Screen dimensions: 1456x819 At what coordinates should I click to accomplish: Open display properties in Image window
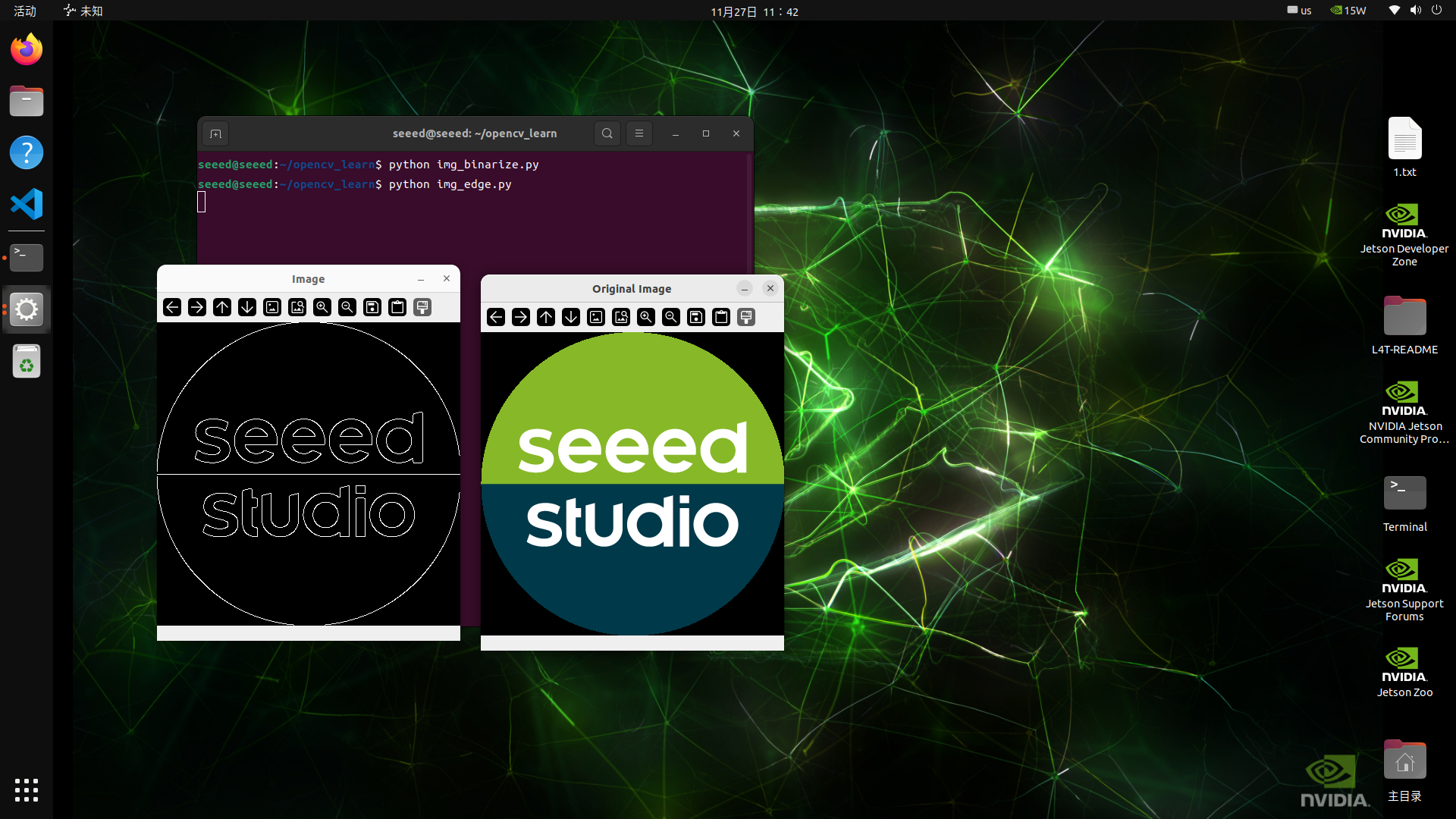(422, 307)
